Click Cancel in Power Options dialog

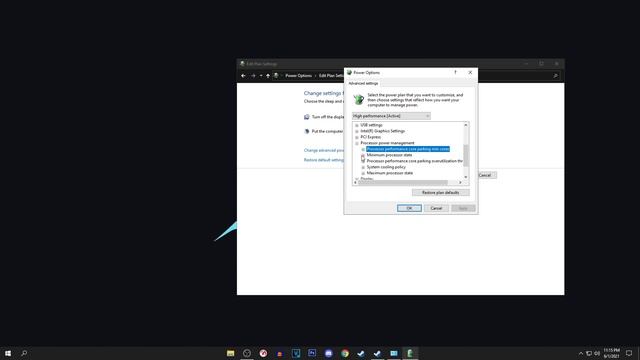436,208
